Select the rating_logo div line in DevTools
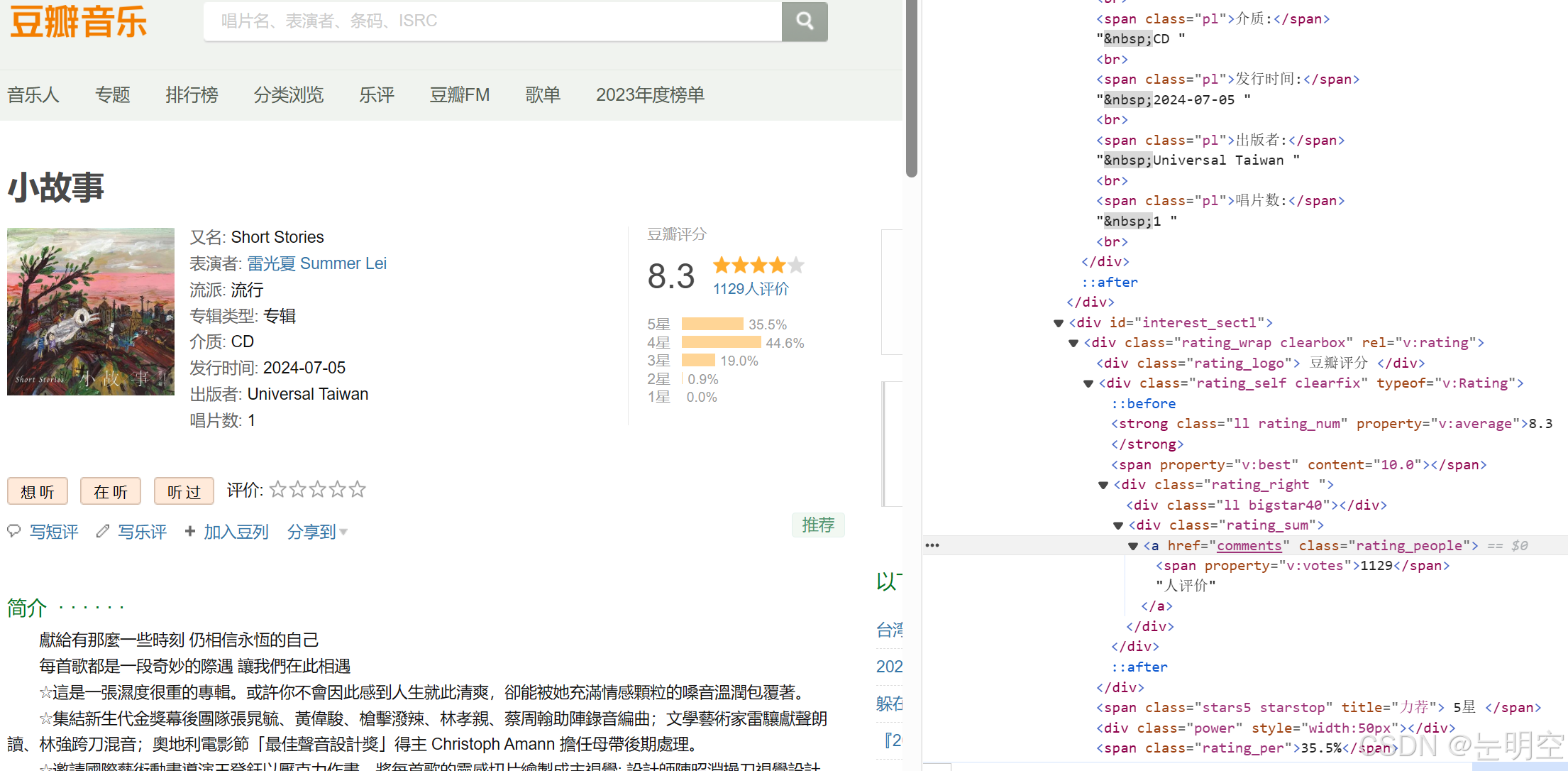The width and height of the screenshot is (1568, 771). [1260, 363]
